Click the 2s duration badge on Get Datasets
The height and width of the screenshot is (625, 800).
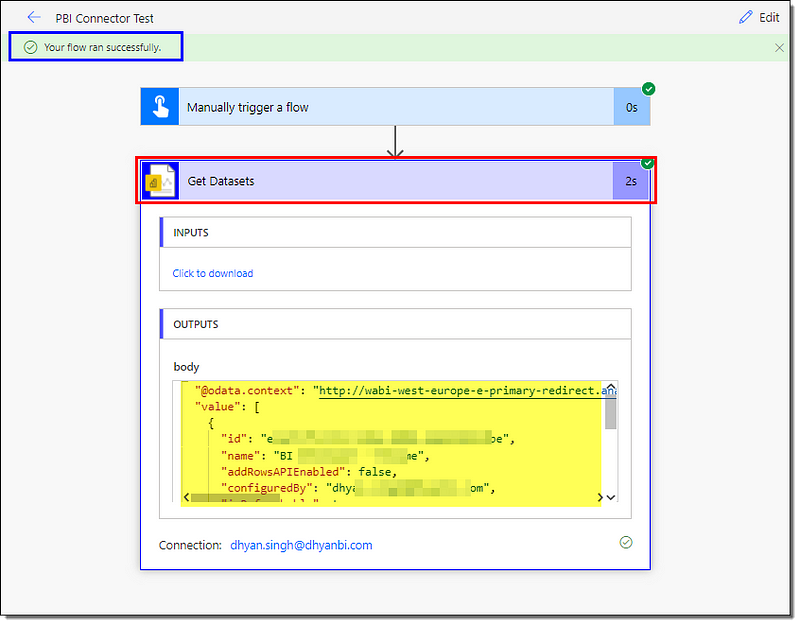(x=631, y=181)
